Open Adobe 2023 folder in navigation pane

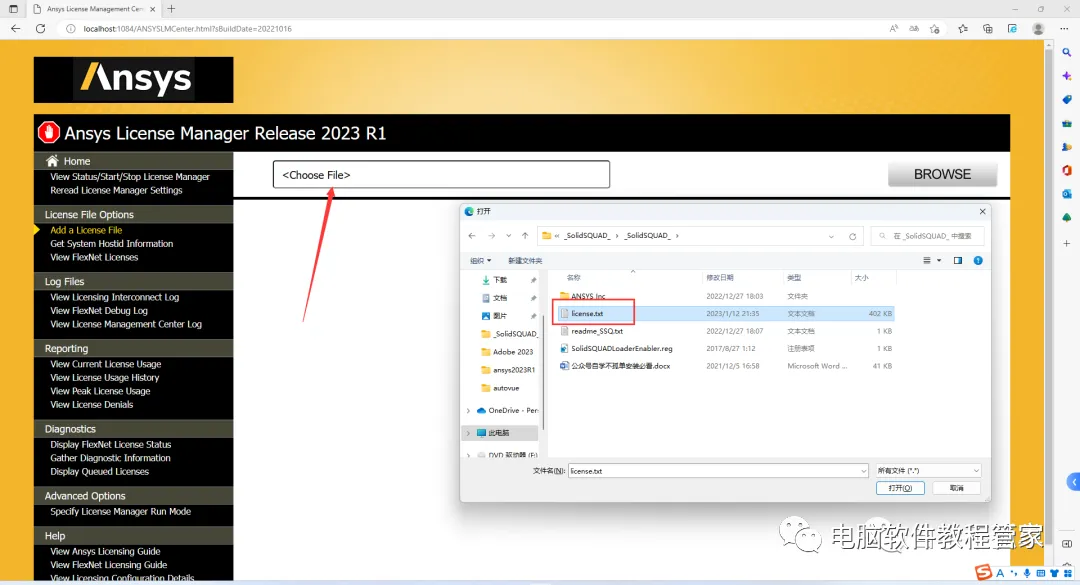[x=513, y=352]
